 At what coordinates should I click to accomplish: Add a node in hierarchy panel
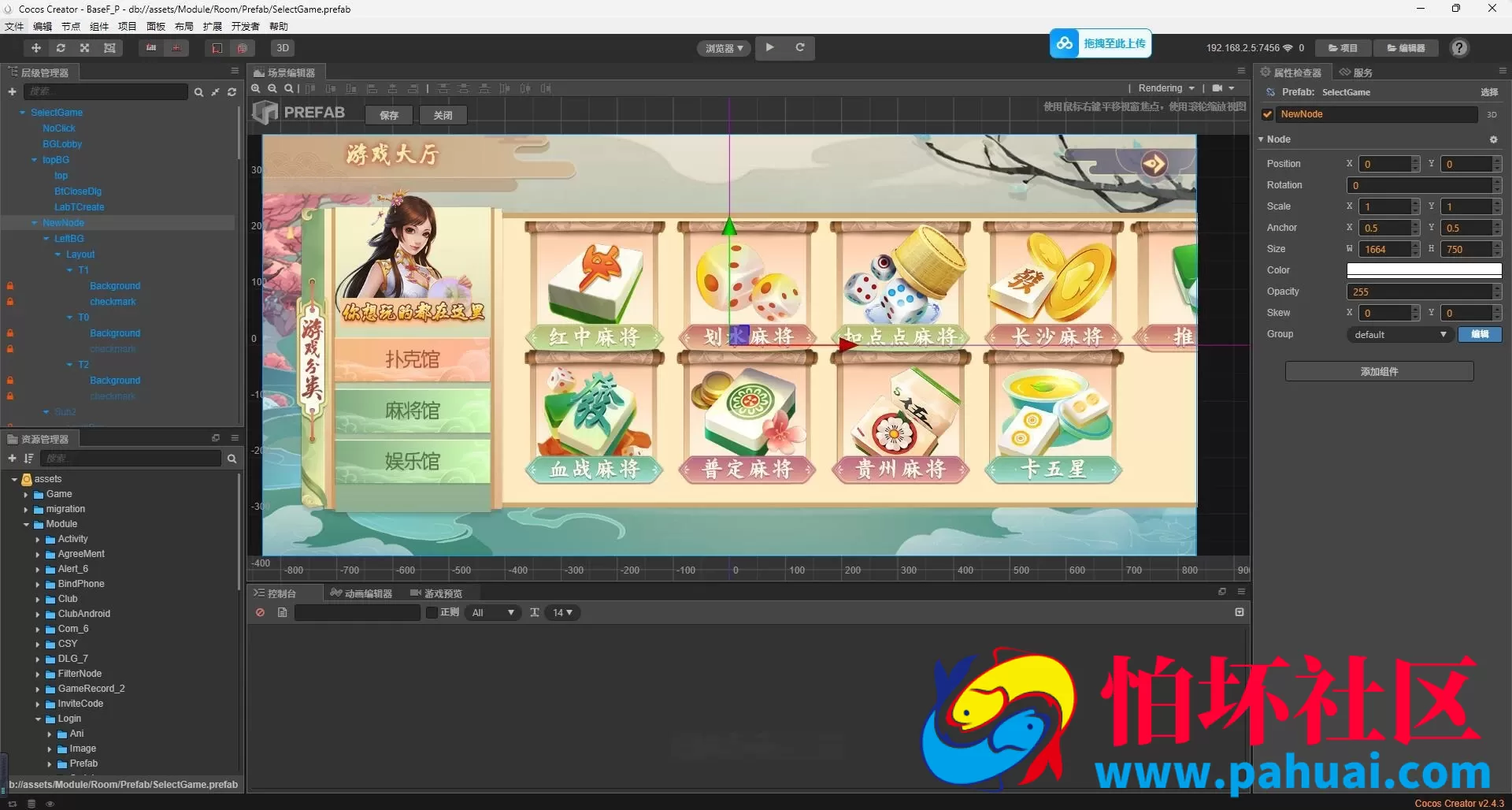pyautogui.click(x=12, y=91)
